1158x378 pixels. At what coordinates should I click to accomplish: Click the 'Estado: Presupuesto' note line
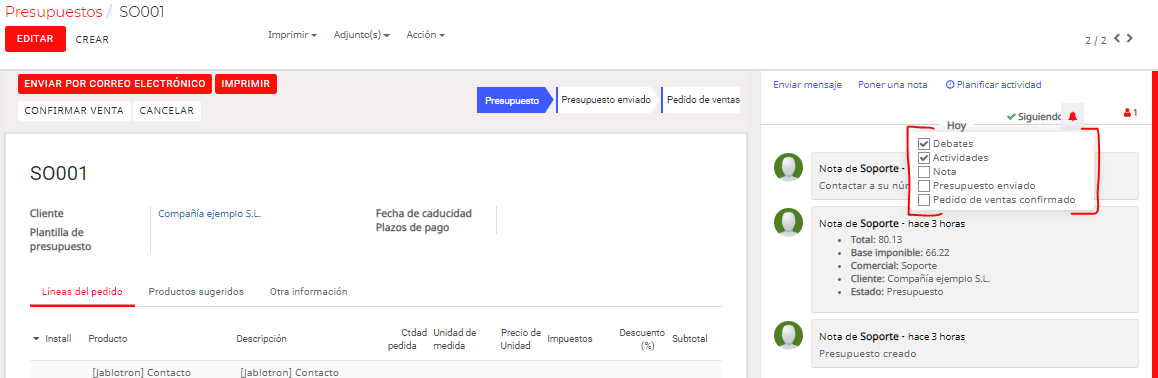tap(897, 292)
